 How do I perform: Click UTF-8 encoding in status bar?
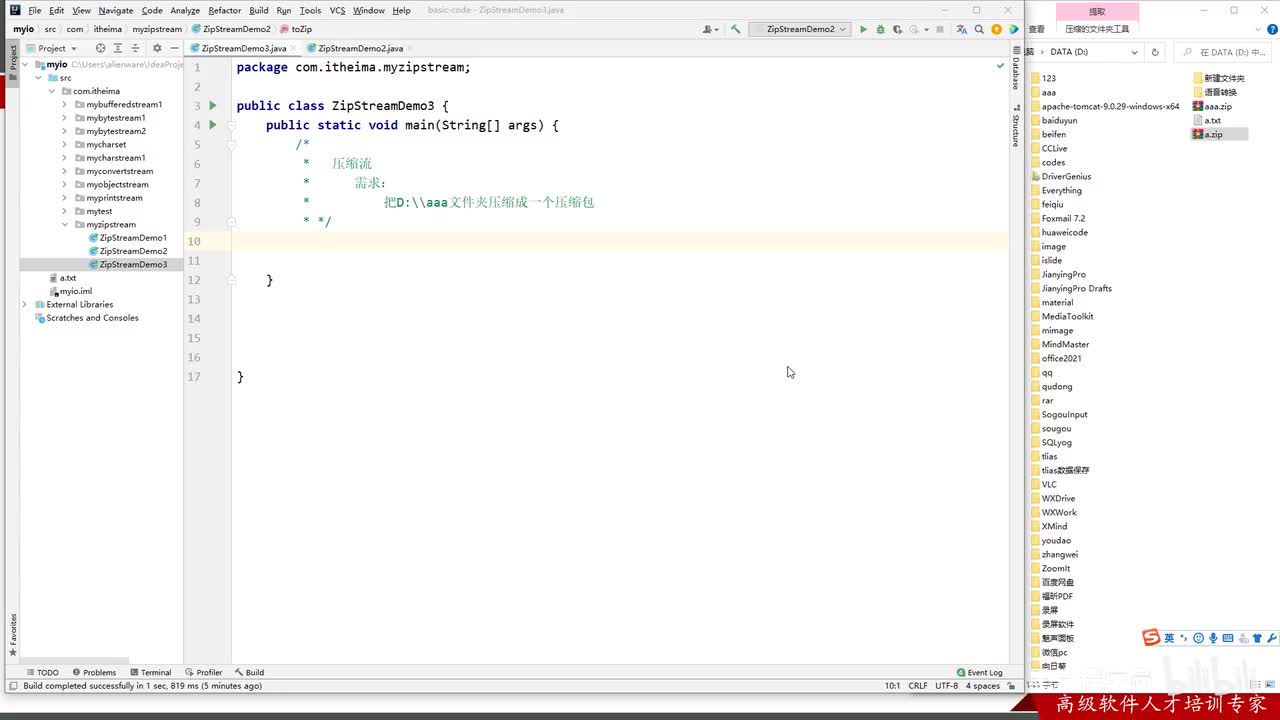(x=946, y=686)
